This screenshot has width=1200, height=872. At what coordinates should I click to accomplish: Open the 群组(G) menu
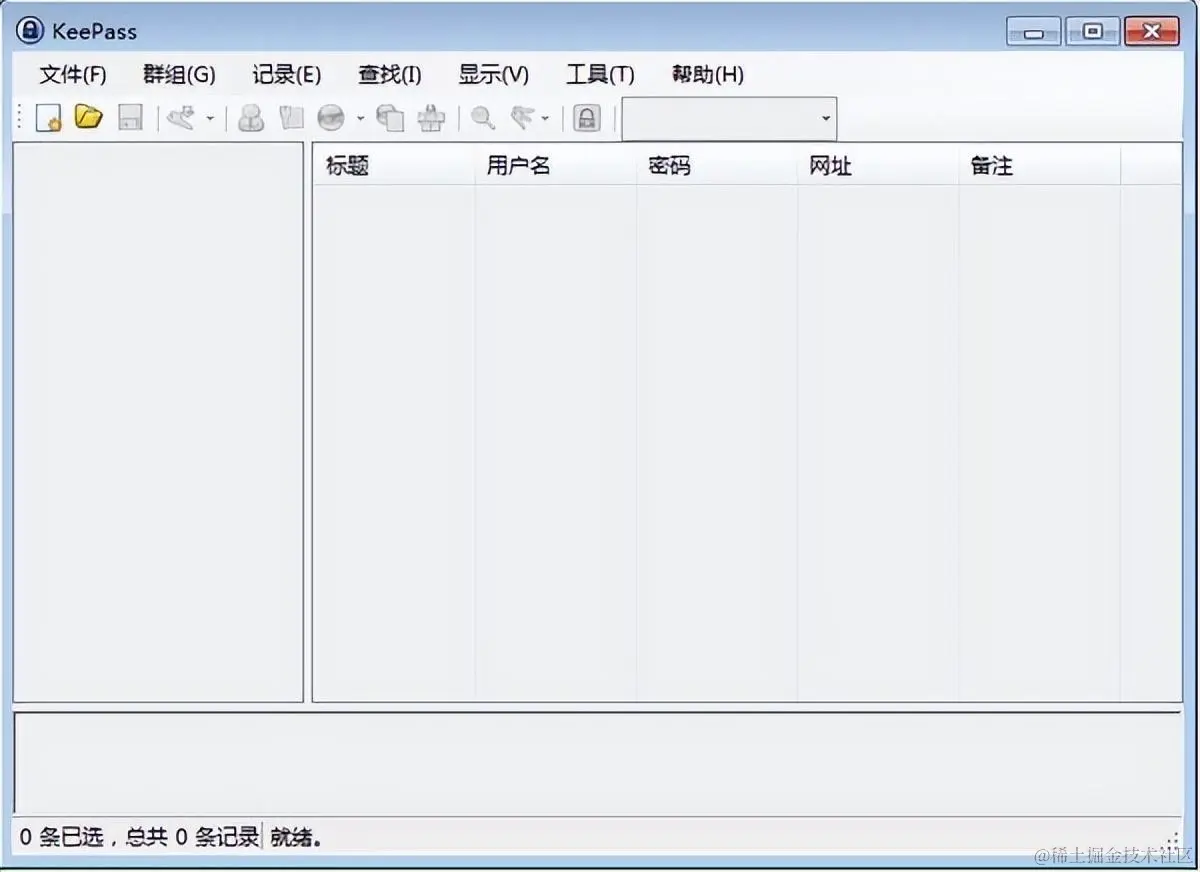tap(179, 74)
